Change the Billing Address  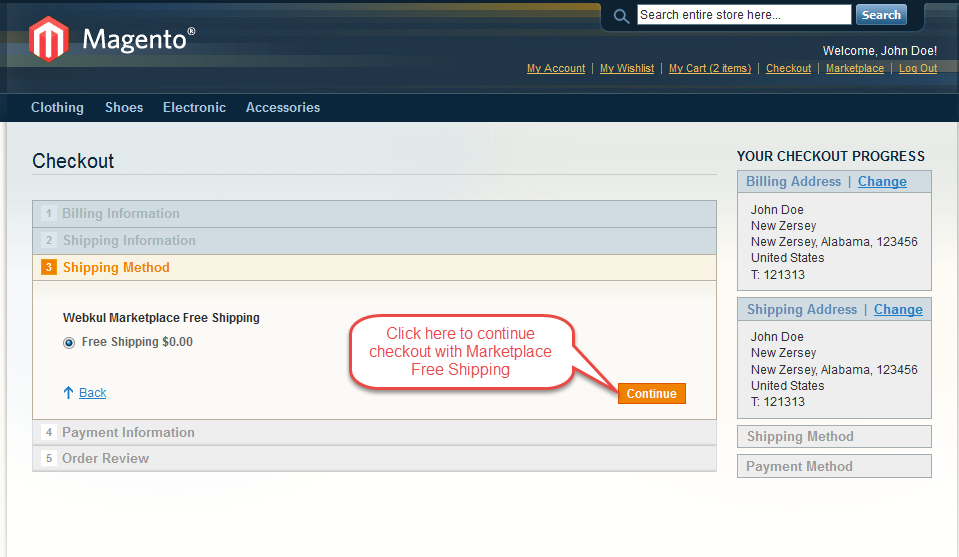[882, 182]
